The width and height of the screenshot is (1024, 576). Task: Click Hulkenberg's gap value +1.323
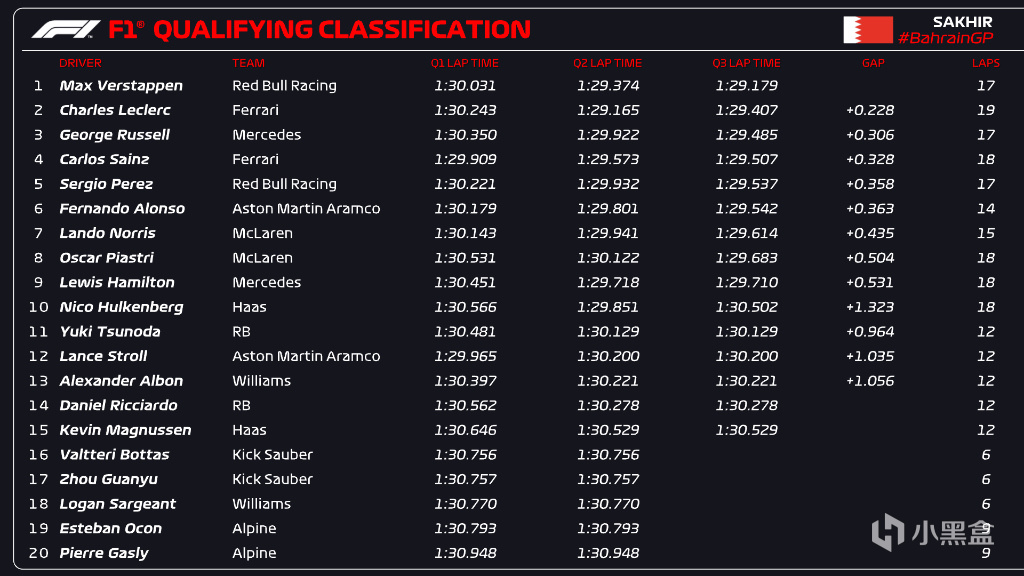870,307
